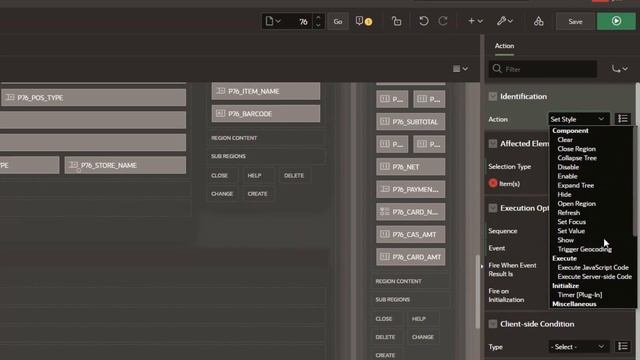Screen dimensions: 640x360
Task: Open the Action select list showing Set Style
Action: [x=578, y=119]
